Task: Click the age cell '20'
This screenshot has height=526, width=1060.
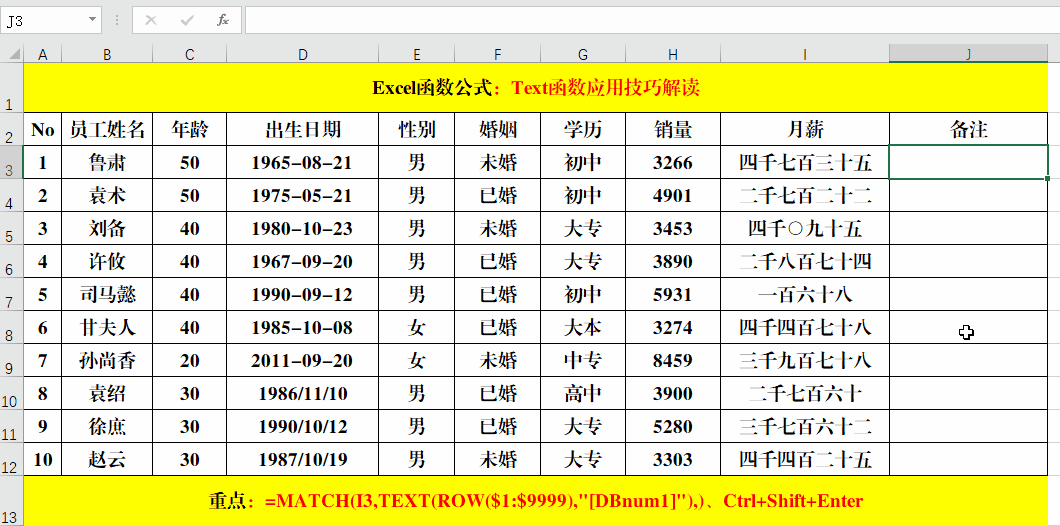Action: (x=189, y=361)
